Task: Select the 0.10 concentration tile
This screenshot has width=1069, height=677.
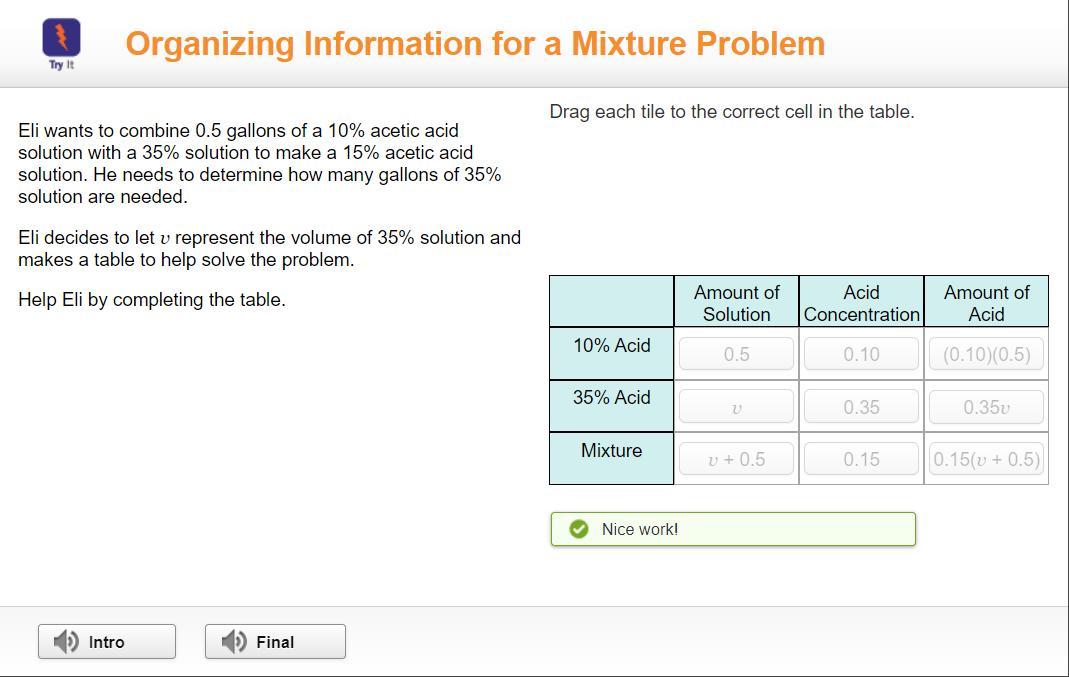Action: (861, 354)
